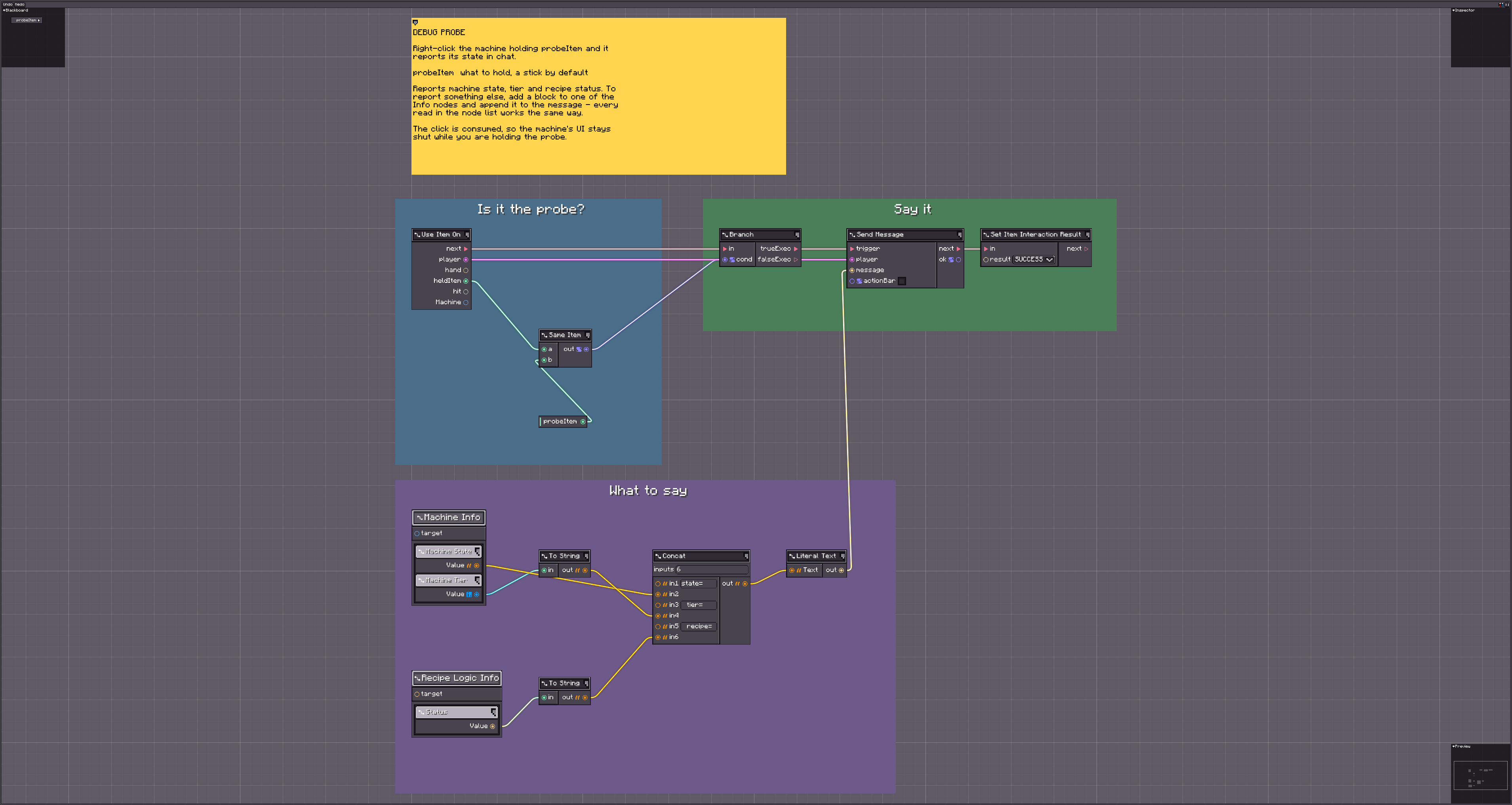Collapse the Machine State block
The height and width of the screenshot is (805, 1512).
[478, 551]
